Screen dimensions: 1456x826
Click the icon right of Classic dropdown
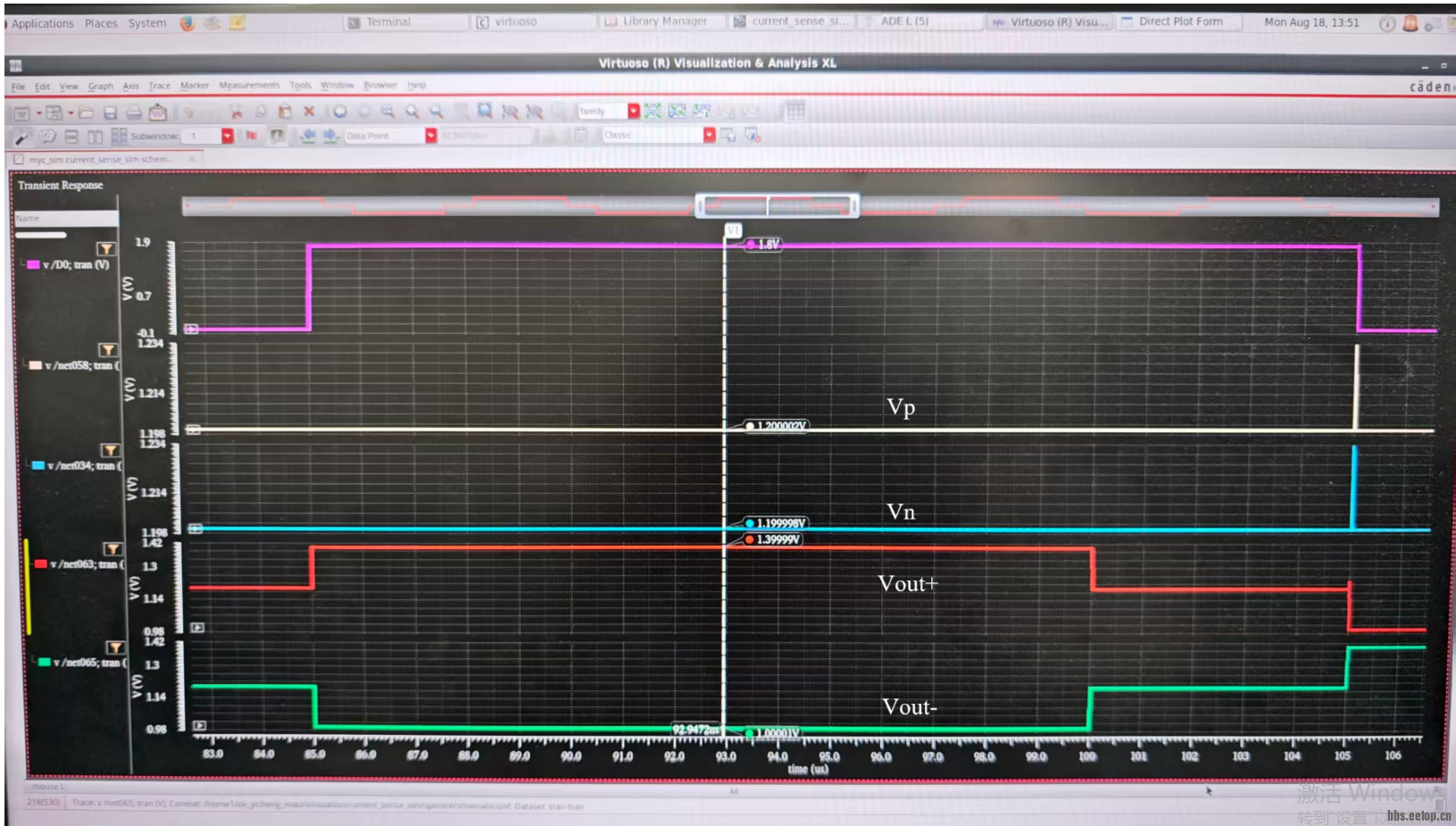click(728, 135)
